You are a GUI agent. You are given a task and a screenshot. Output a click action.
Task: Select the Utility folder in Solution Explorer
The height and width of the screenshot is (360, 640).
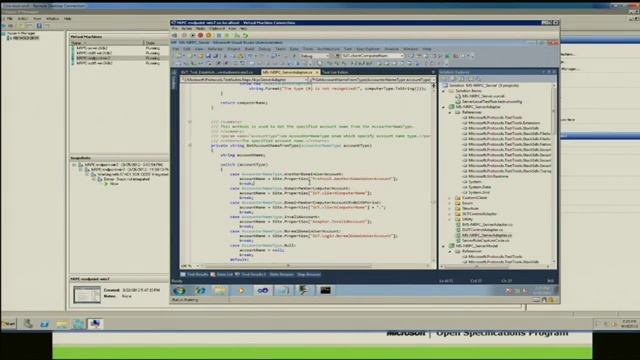click(x=464, y=219)
